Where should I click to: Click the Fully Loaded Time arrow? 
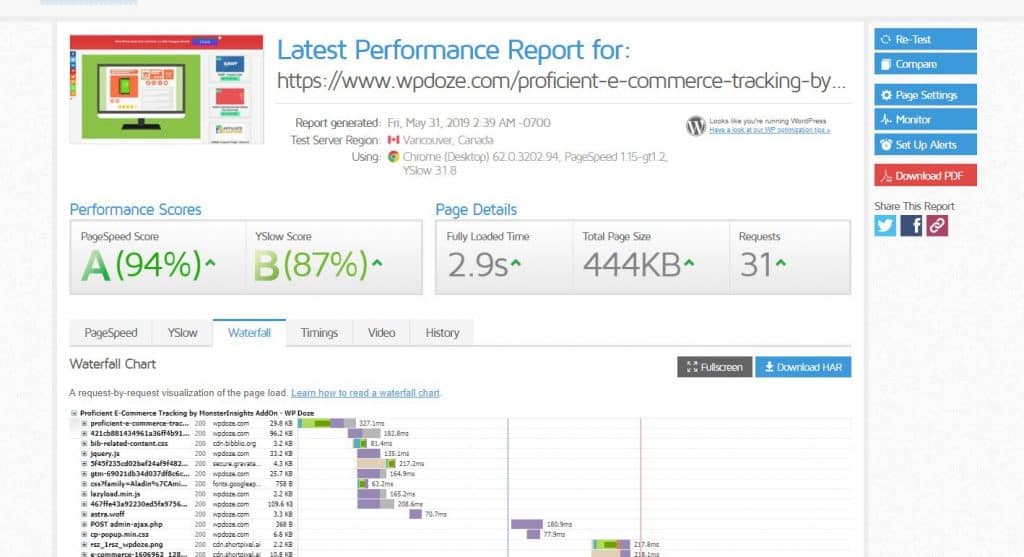pos(516,263)
